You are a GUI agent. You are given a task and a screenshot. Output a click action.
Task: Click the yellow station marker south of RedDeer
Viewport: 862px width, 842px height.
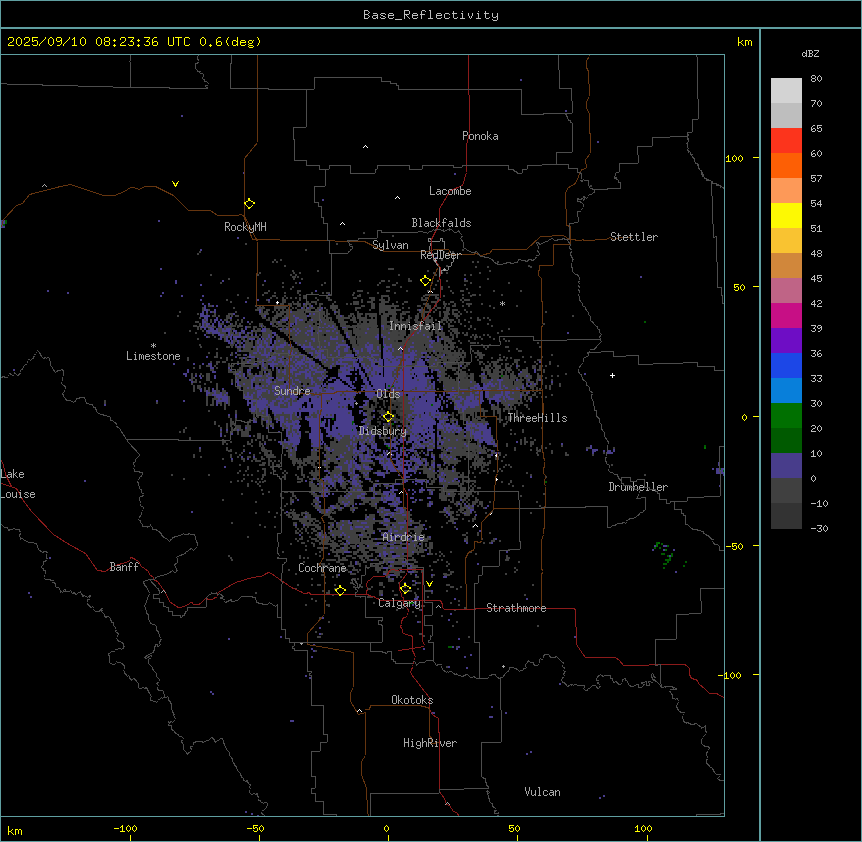click(x=426, y=281)
